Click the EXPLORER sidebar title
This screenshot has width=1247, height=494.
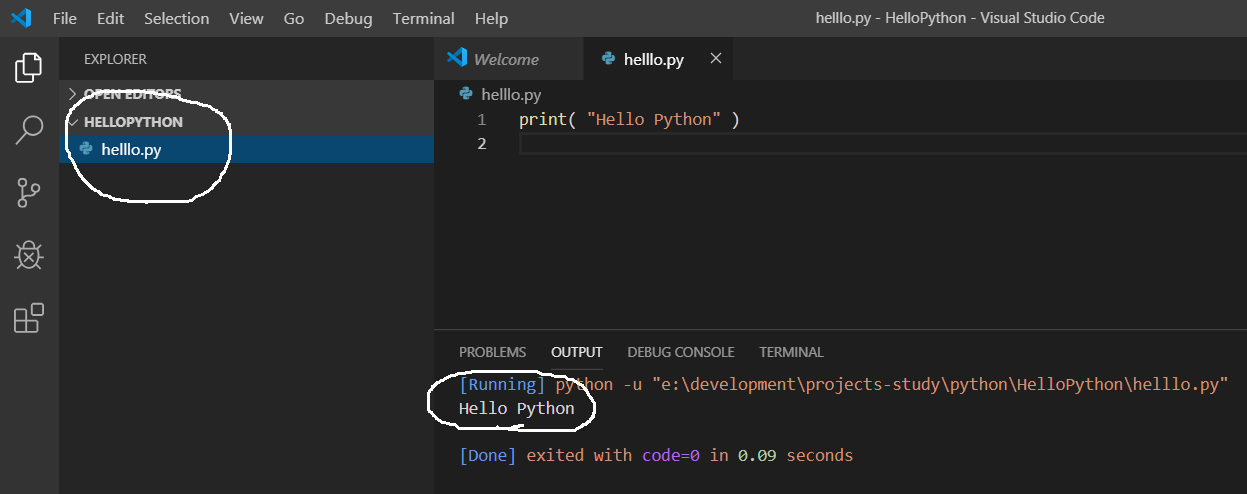click(115, 59)
